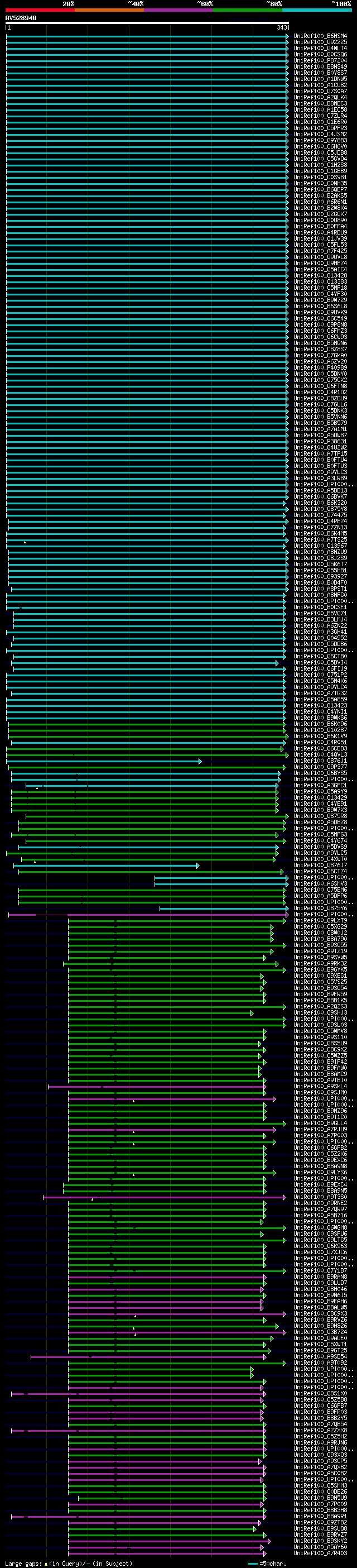The width and height of the screenshot is (357, 1568).
Task: Select the UniRef100_C7ZLR4 label
Action: click(320, 116)
